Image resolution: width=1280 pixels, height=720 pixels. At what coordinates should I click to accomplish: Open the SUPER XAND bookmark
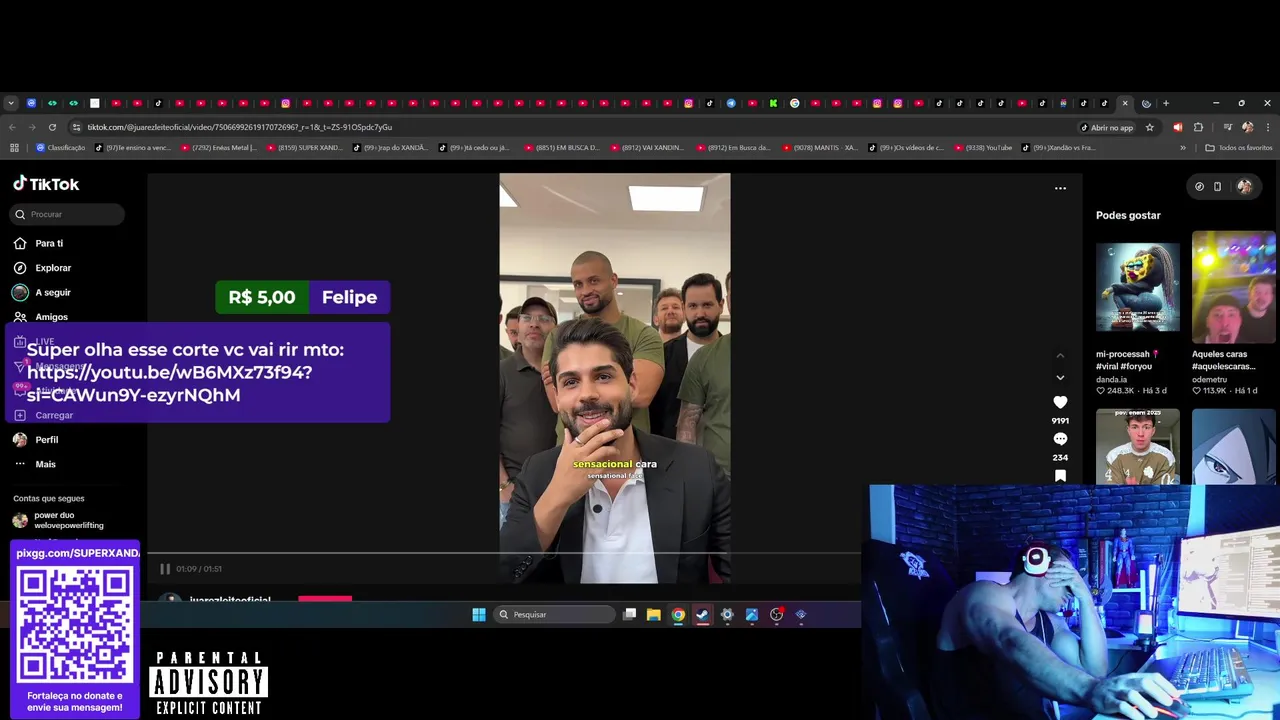(x=304, y=148)
